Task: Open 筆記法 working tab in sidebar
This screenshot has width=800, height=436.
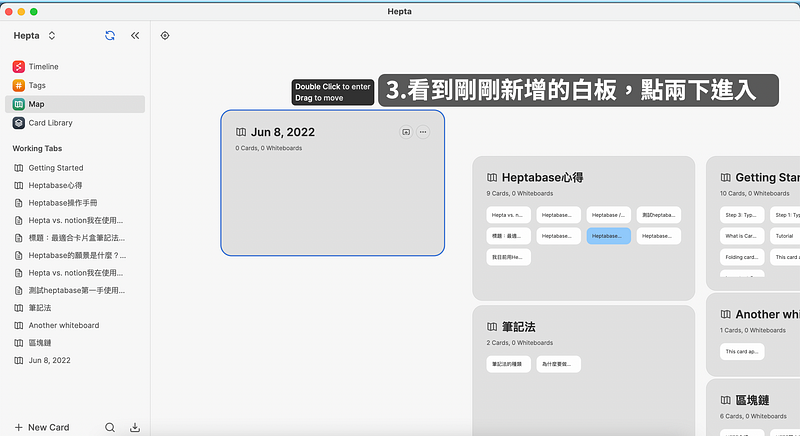Action: [75, 307]
